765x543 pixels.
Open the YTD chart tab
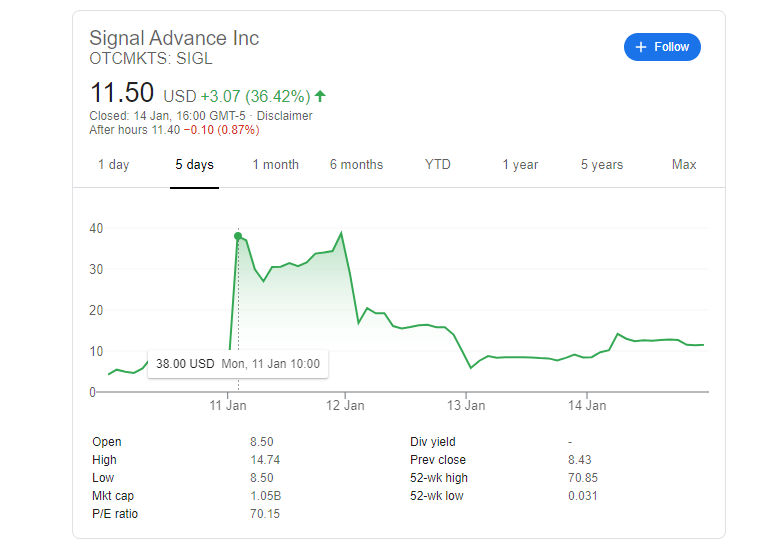(438, 164)
